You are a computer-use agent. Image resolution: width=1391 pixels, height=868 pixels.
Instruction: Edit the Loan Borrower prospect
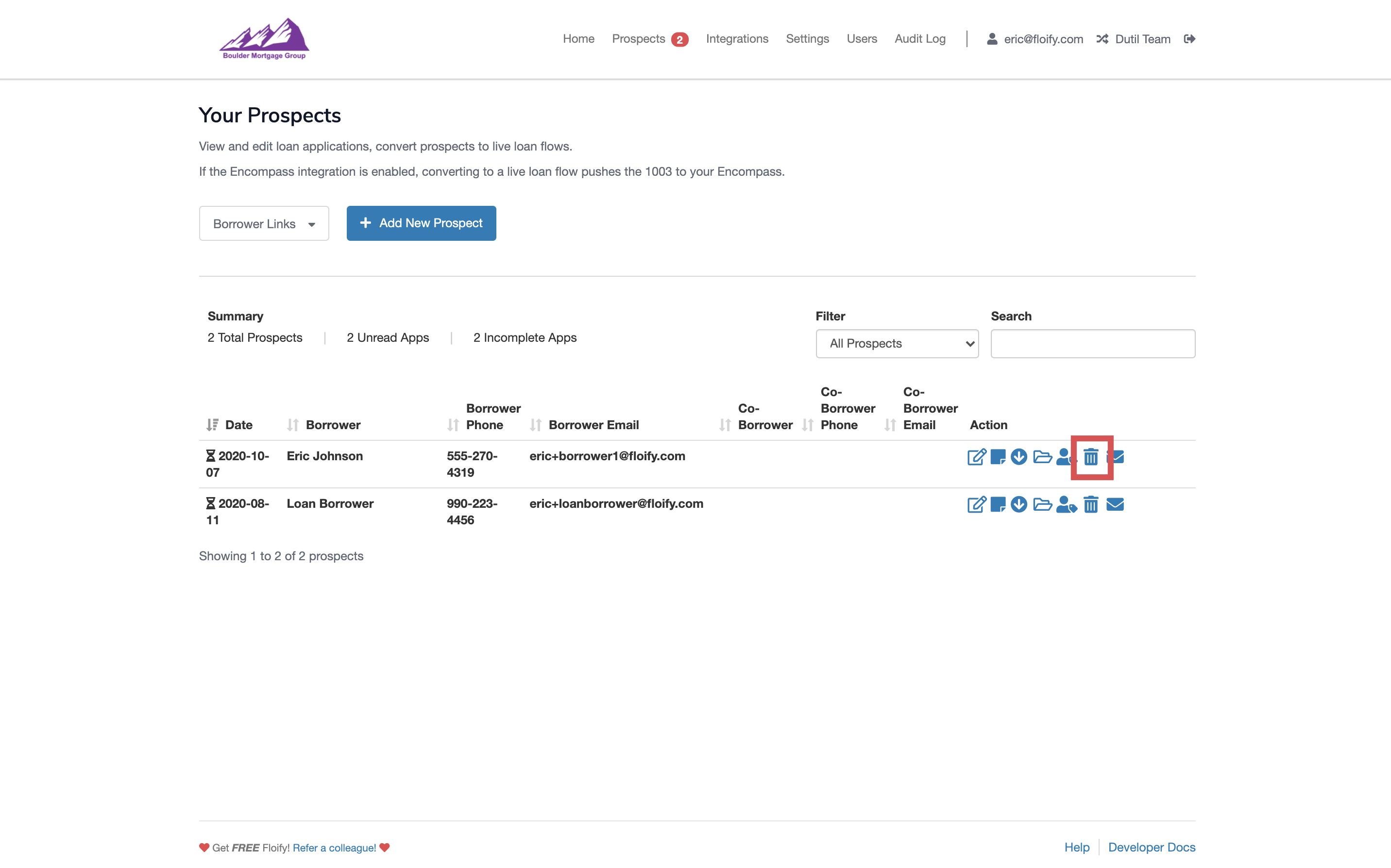[x=976, y=504]
